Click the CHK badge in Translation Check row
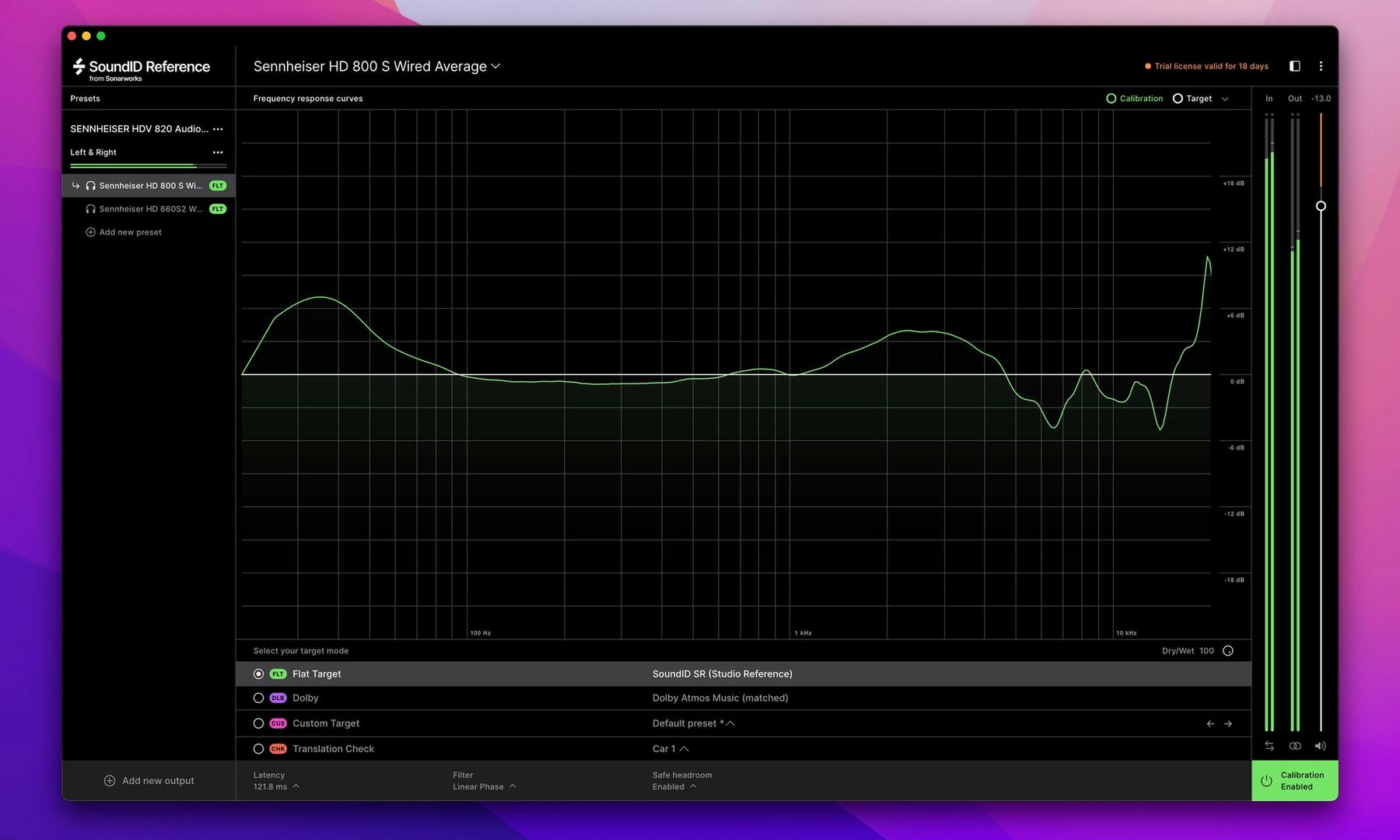 tap(278, 749)
